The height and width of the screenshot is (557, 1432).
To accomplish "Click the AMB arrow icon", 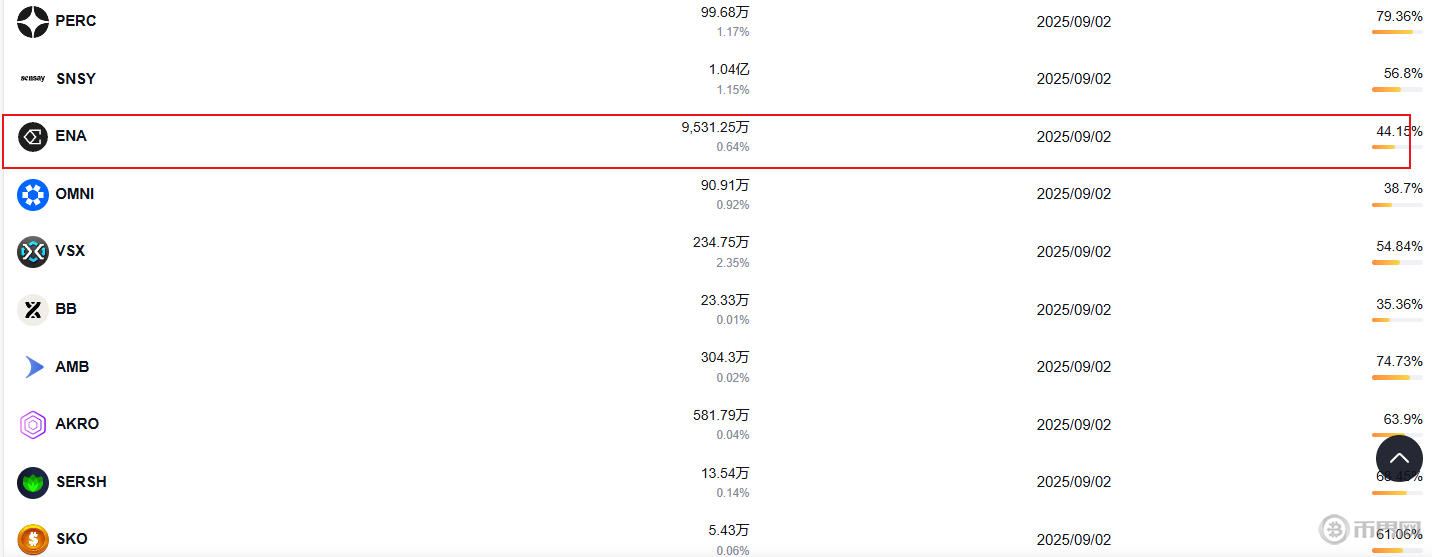I will click(33, 367).
